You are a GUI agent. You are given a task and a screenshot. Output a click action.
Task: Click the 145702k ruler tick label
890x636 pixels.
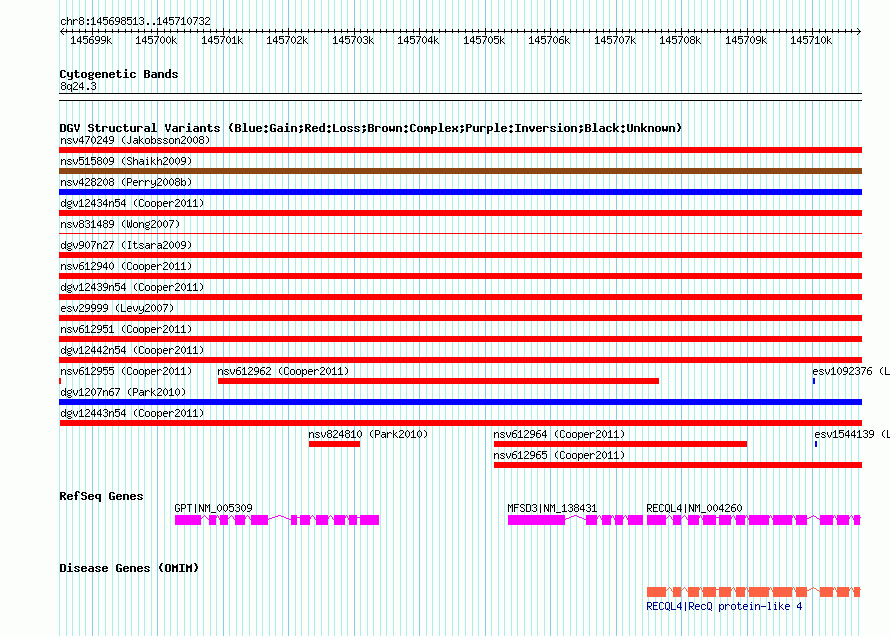[287, 40]
